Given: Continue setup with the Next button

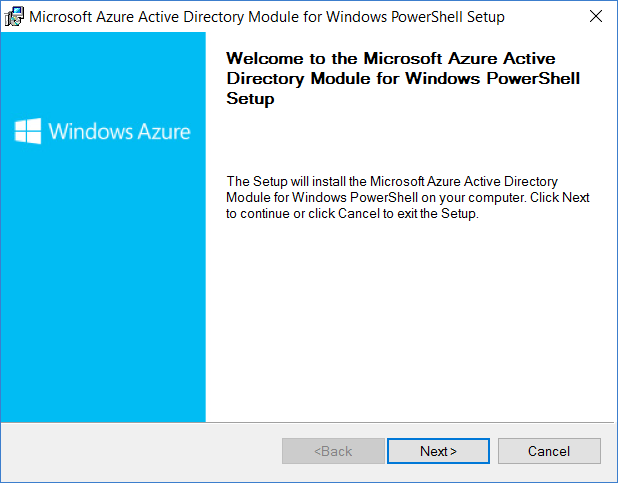Looking at the screenshot, I should click(438, 451).
